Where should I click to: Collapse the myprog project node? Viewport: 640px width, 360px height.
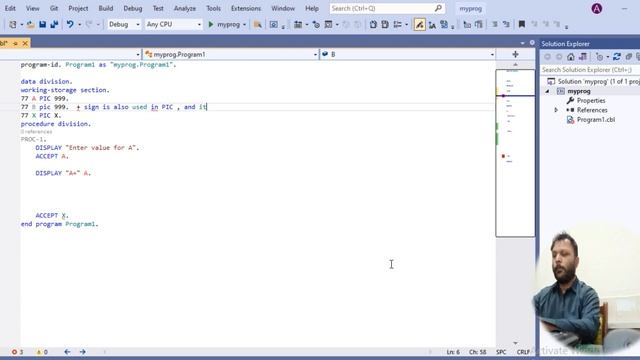point(547,91)
